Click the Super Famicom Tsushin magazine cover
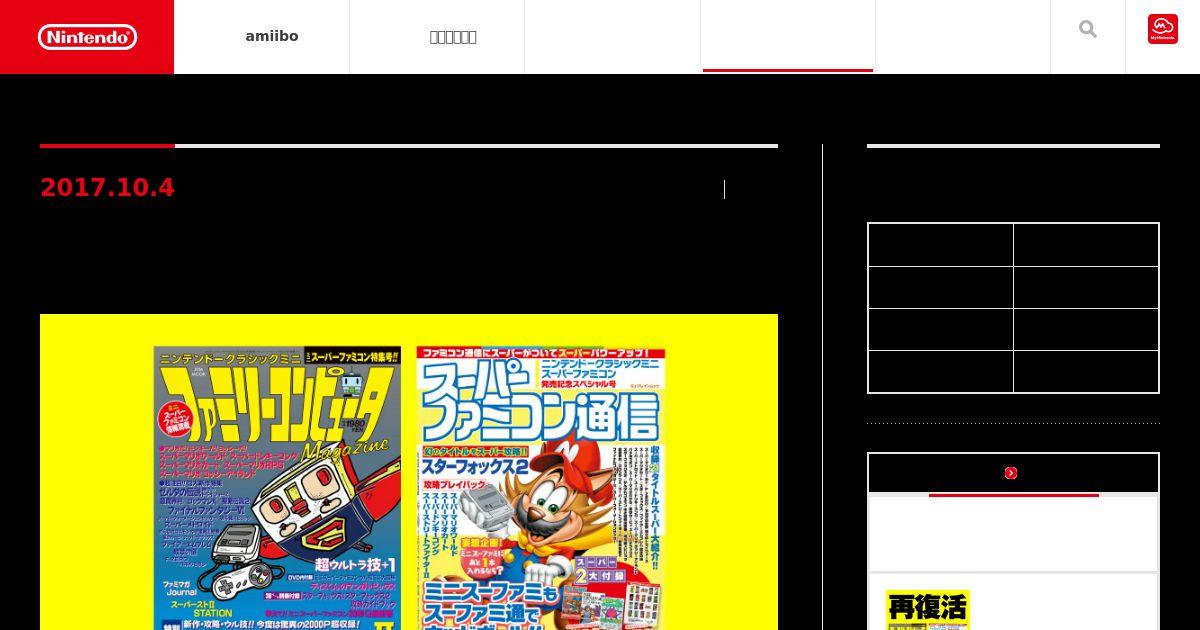1200x630 pixels. click(x=541, y=488)
